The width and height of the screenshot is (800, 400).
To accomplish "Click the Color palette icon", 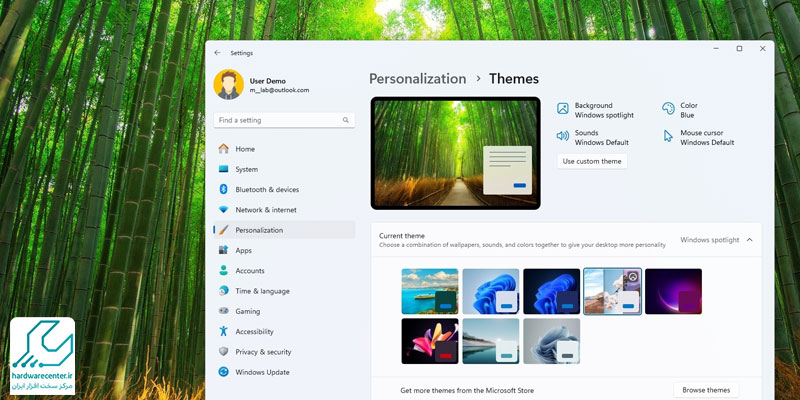I will point(668,108).
